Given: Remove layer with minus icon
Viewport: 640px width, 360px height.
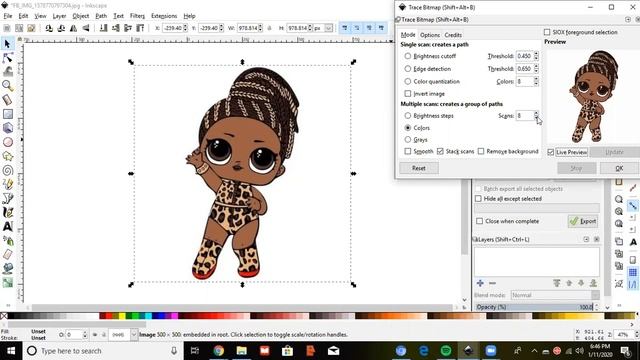Looking at the screenshot, I should (492, 283).
